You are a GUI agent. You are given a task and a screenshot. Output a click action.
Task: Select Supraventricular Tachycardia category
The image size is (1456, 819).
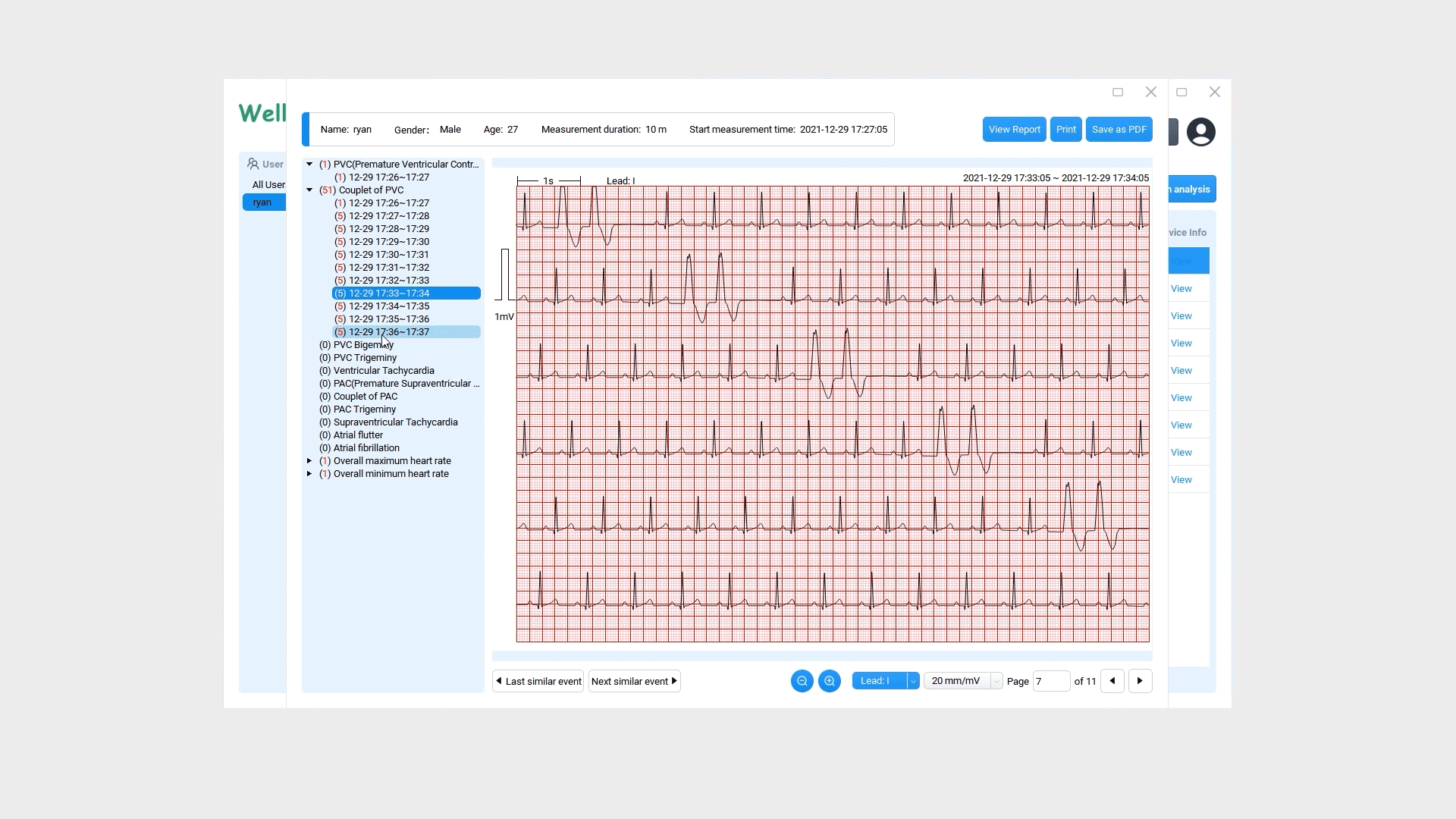[x=388, y=422]
